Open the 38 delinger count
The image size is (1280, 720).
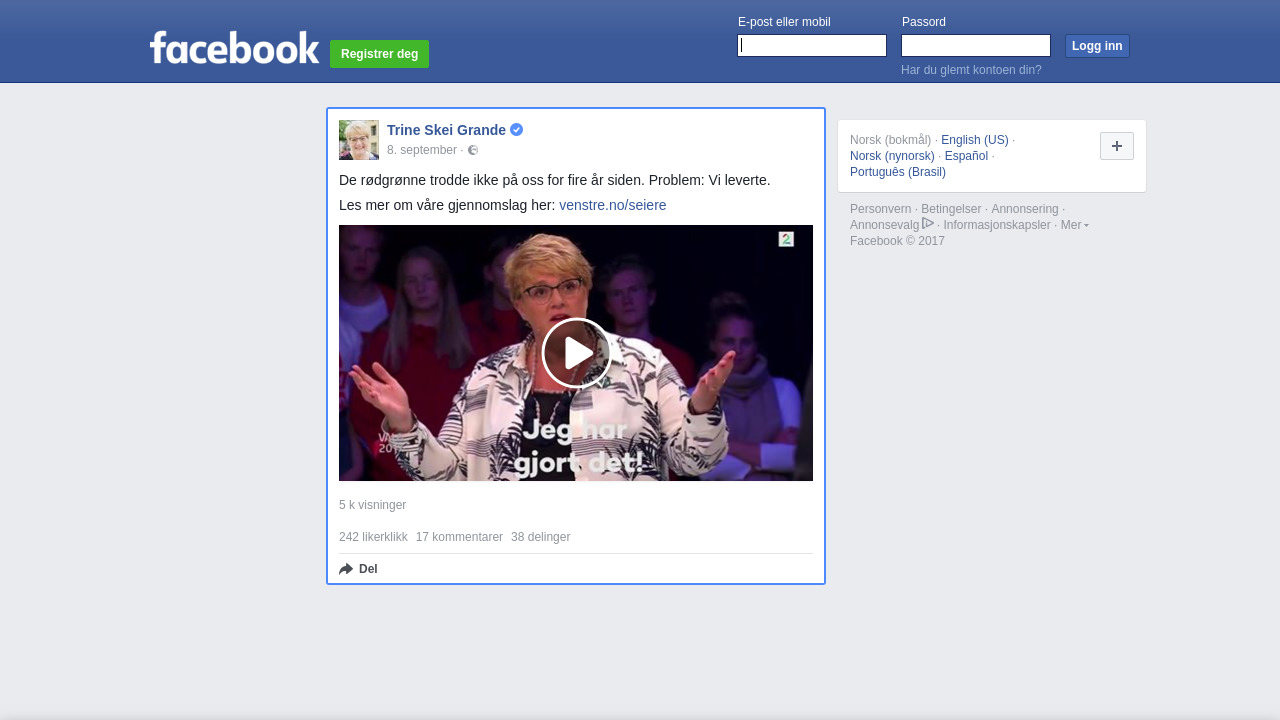click(540, 537)
